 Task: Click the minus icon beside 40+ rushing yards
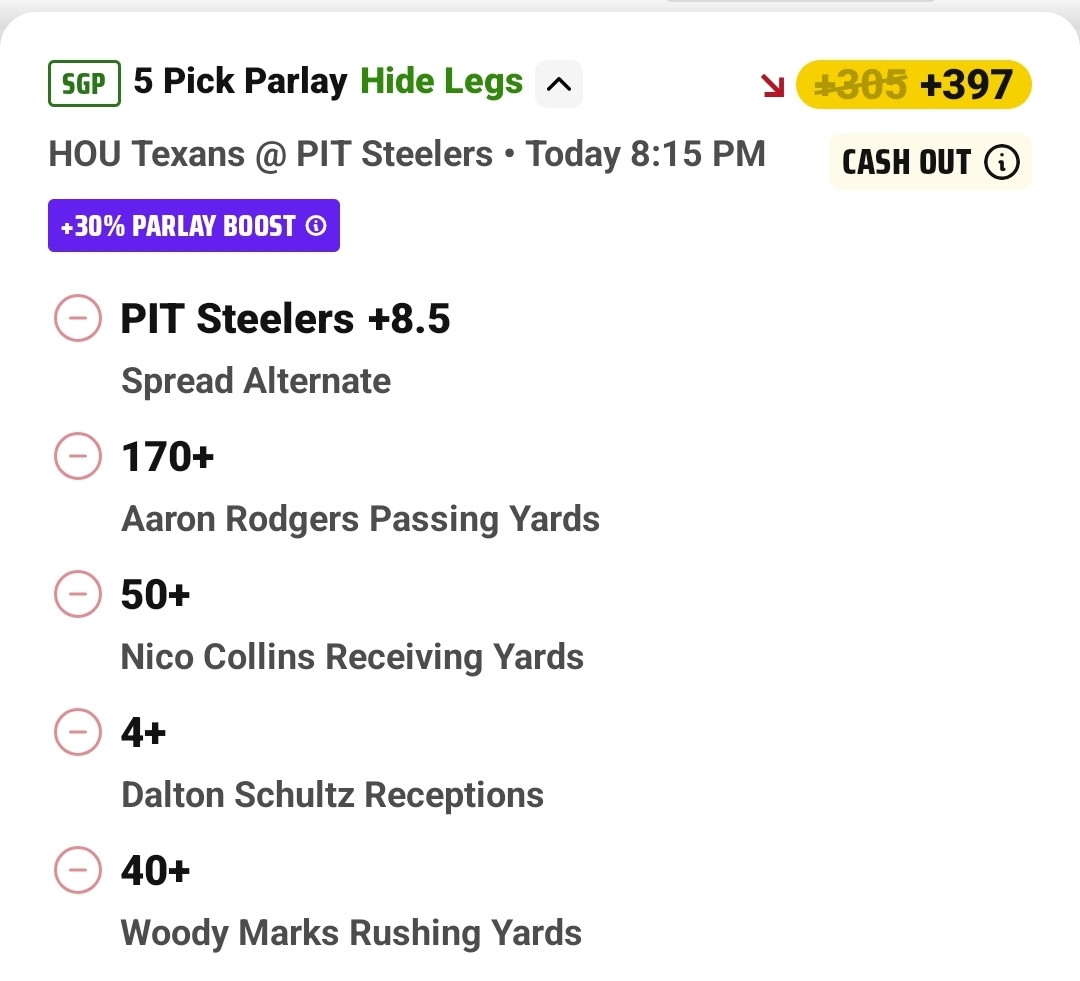click(77, 872)
